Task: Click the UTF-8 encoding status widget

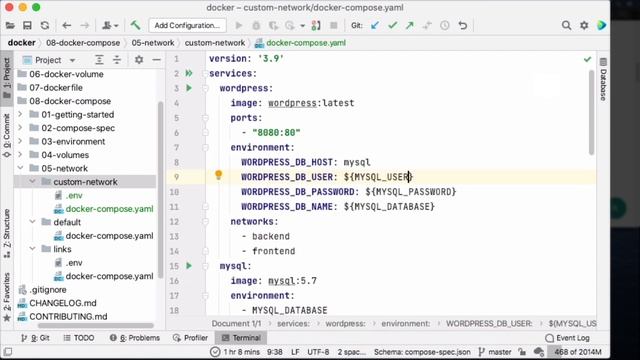Action: (x=318, y=352)
